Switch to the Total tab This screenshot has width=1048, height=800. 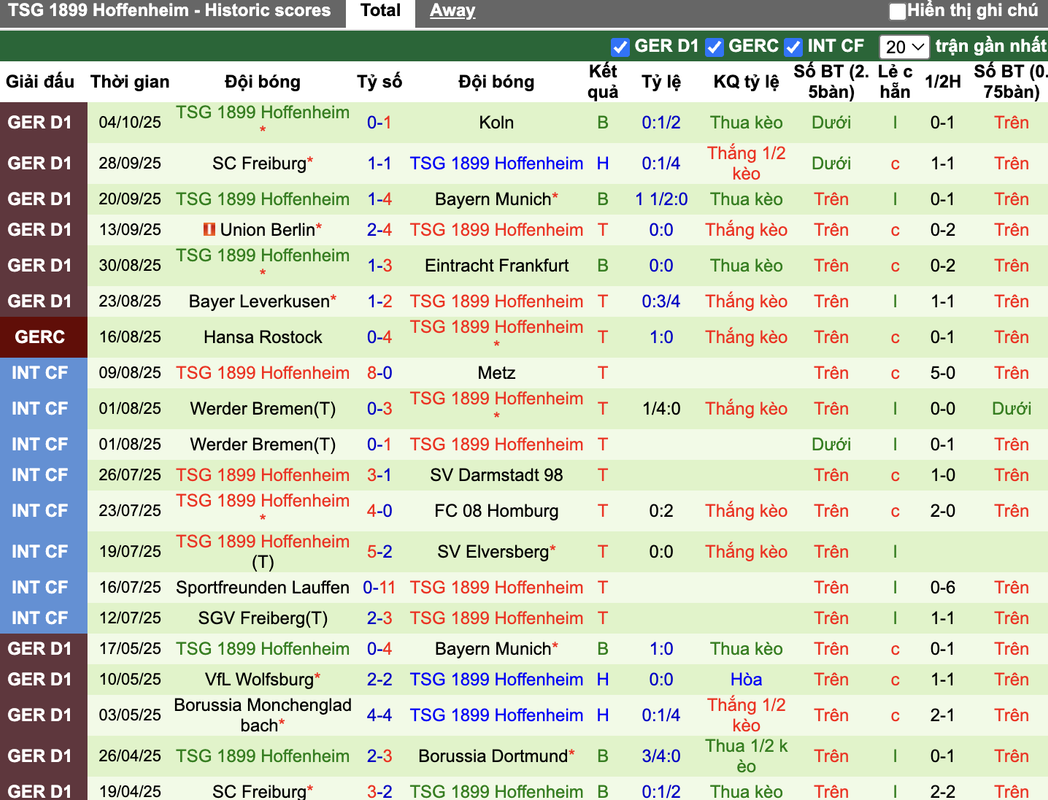pos(380,11)
